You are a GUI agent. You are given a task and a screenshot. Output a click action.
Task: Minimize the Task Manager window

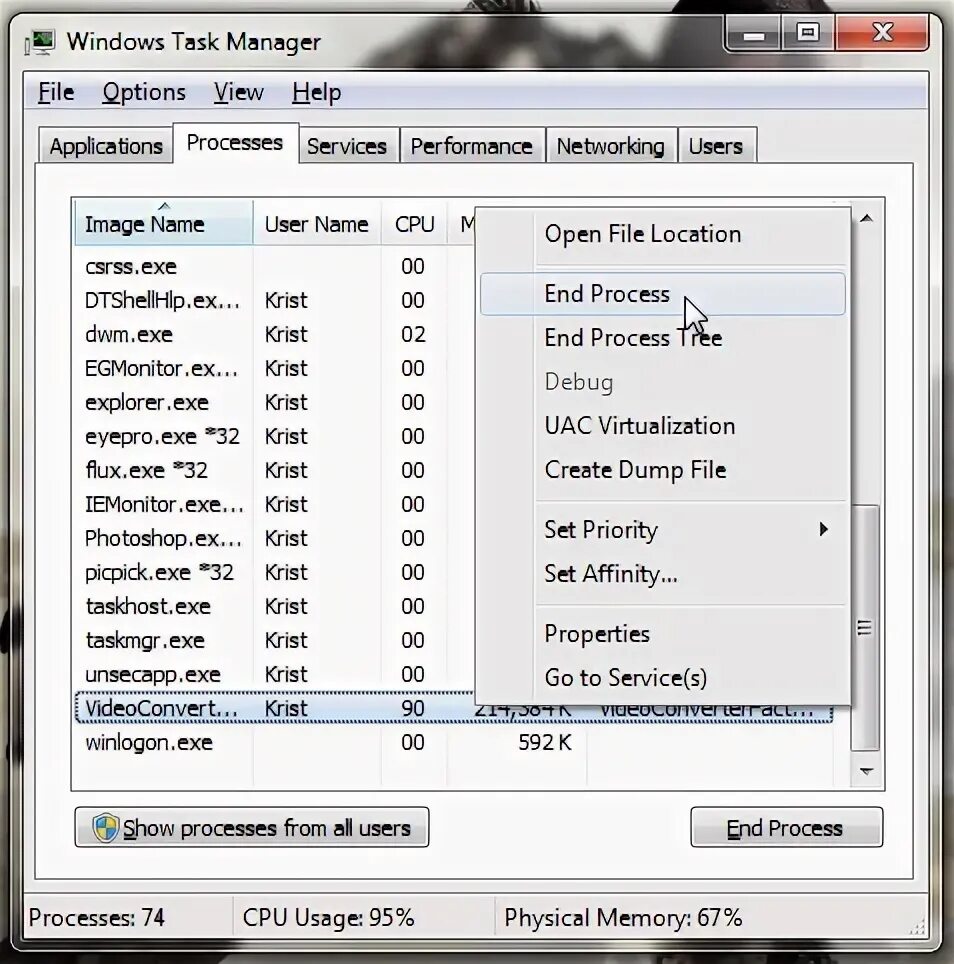(x=754, y=34)
